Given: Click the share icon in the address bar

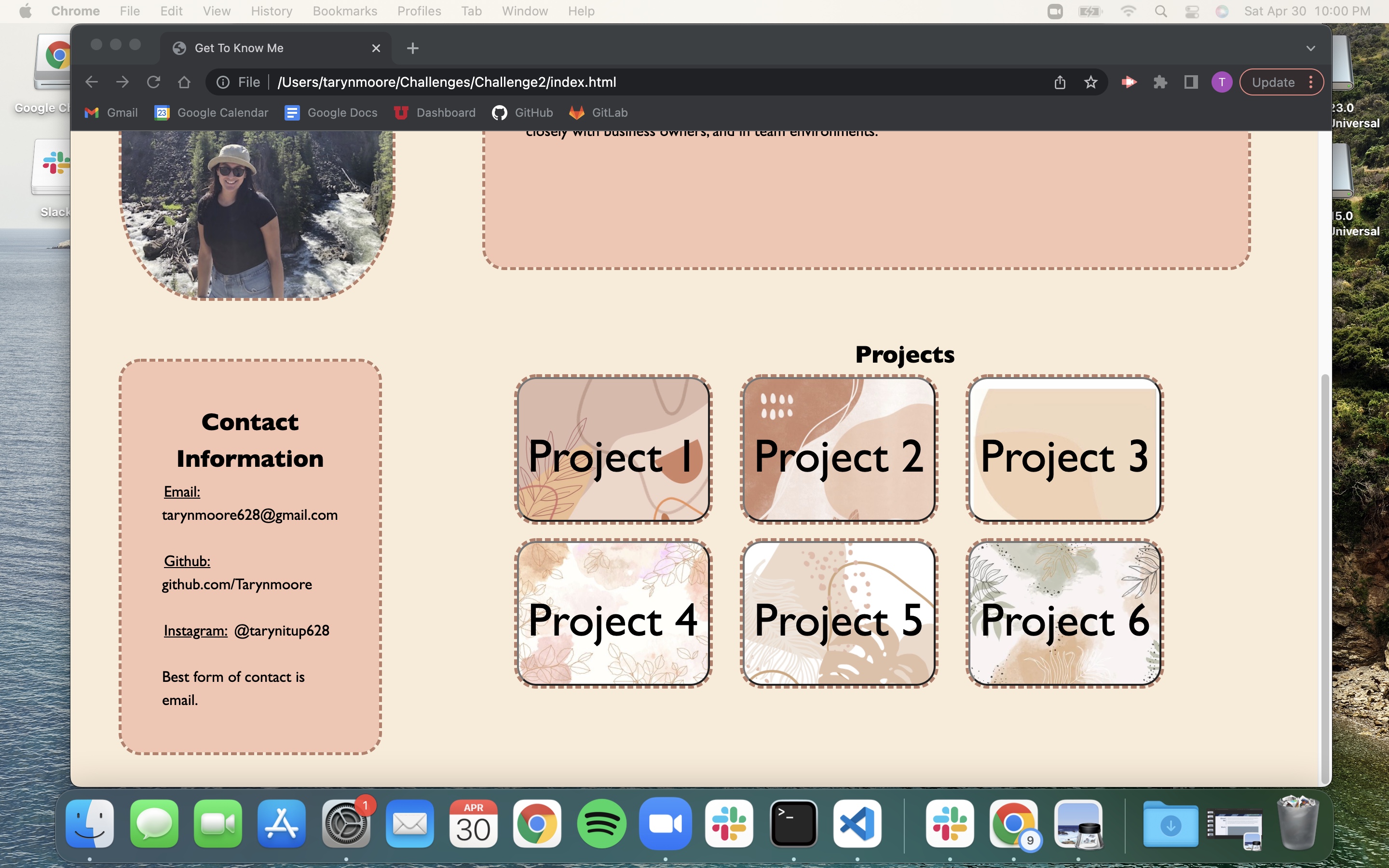Looking at the screenshot, I should click(x=1059, y=82).
